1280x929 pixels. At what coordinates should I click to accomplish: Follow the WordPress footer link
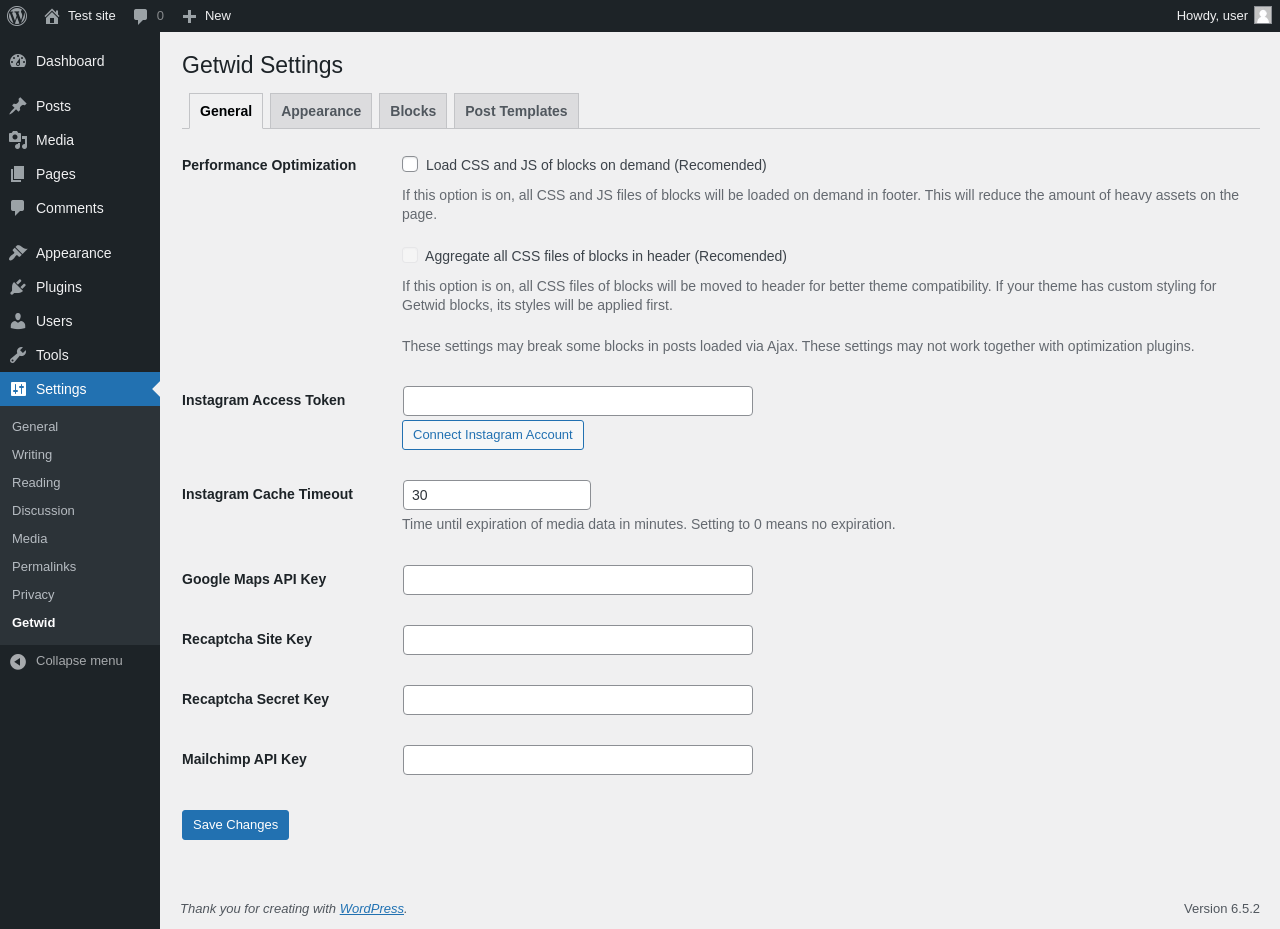(372, 908)
